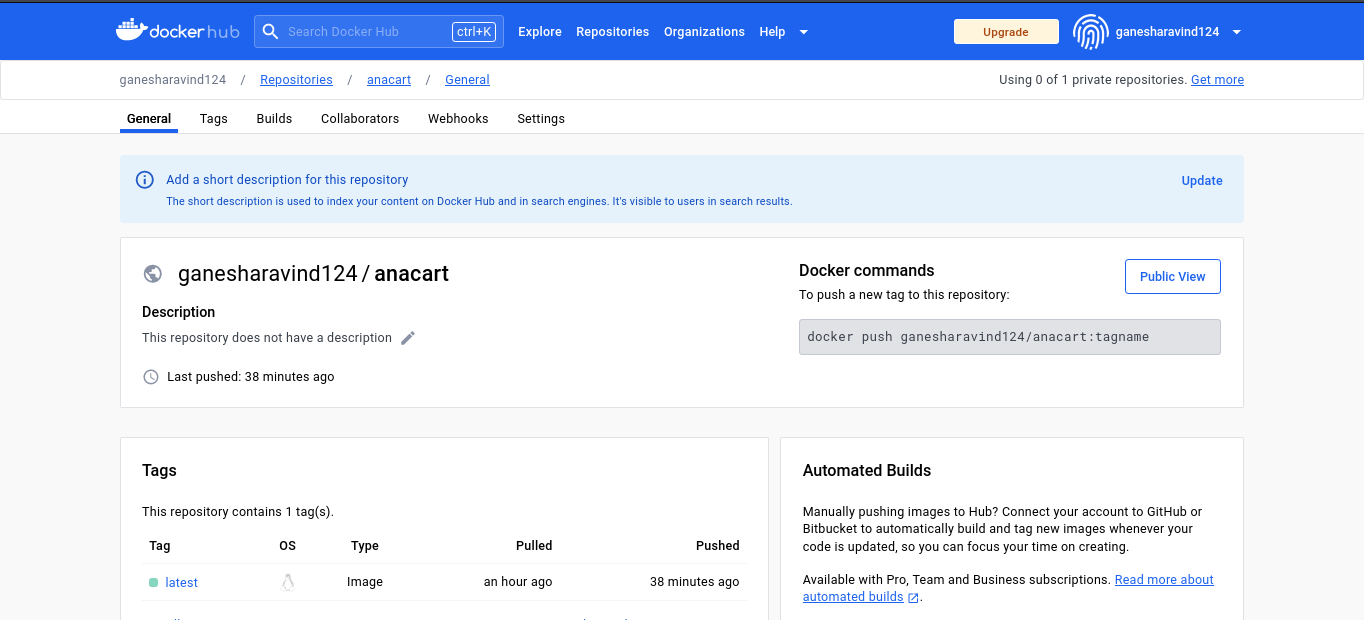Click the docker push command box

point(1010,337)
